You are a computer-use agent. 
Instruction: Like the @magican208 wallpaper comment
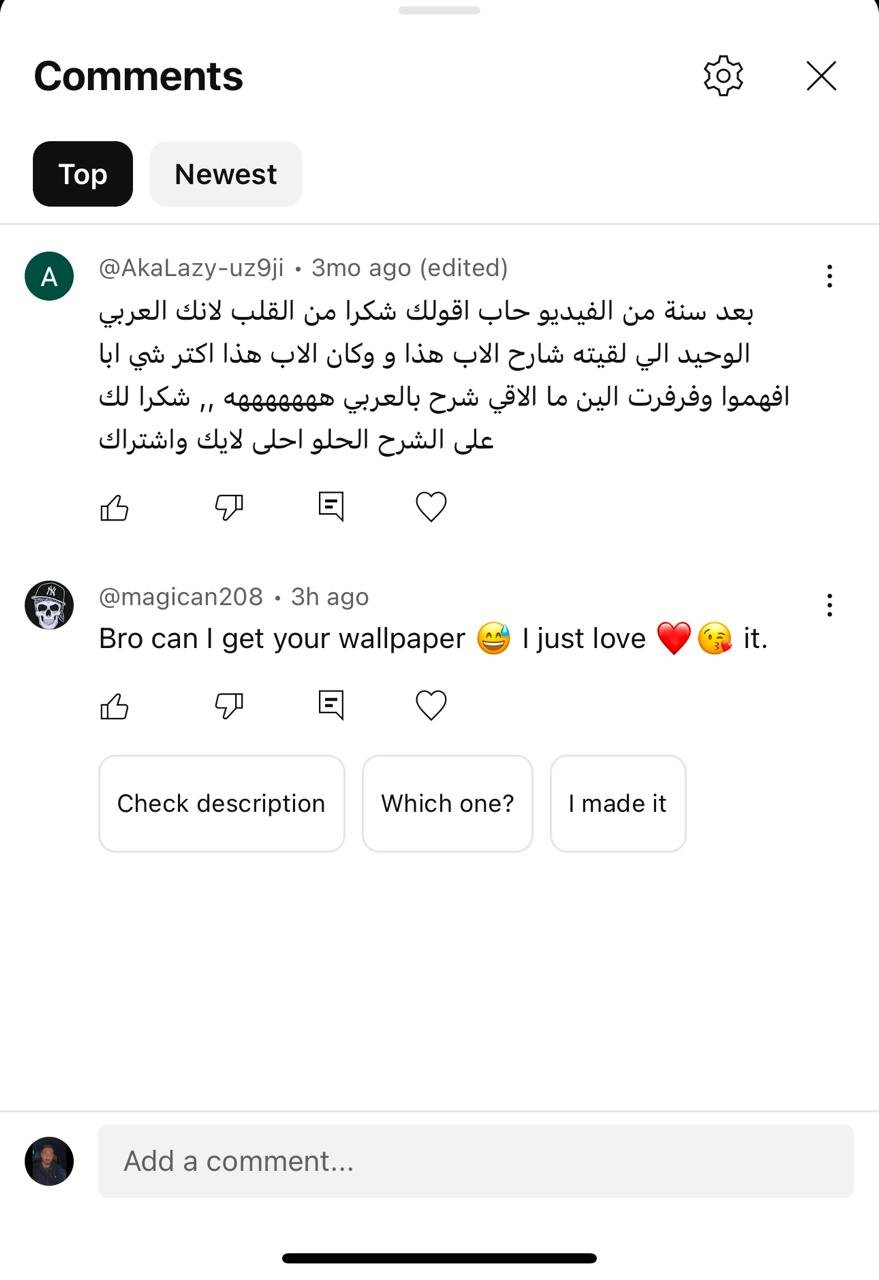(115, 707)
